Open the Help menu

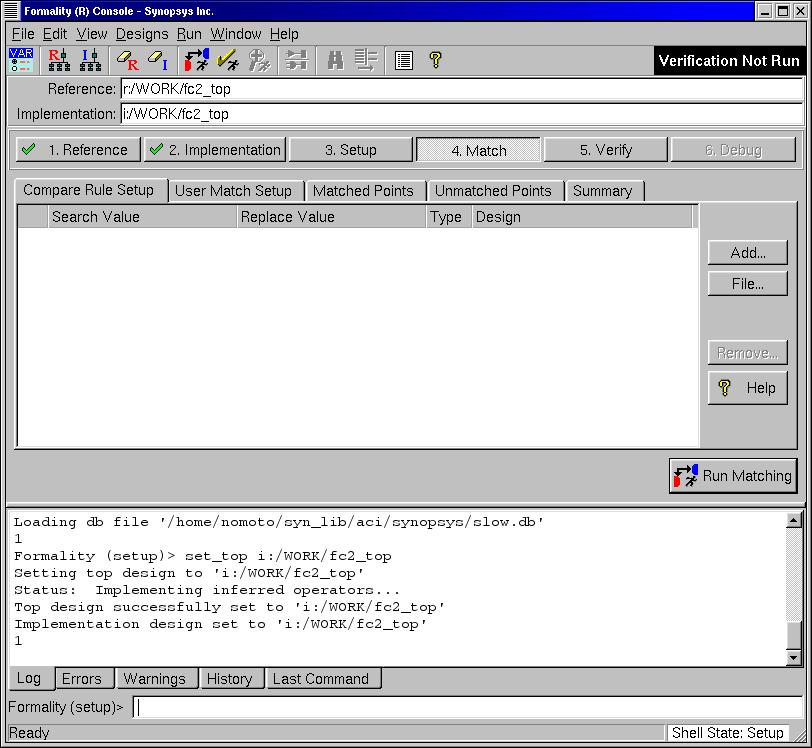tap(284, 34)
